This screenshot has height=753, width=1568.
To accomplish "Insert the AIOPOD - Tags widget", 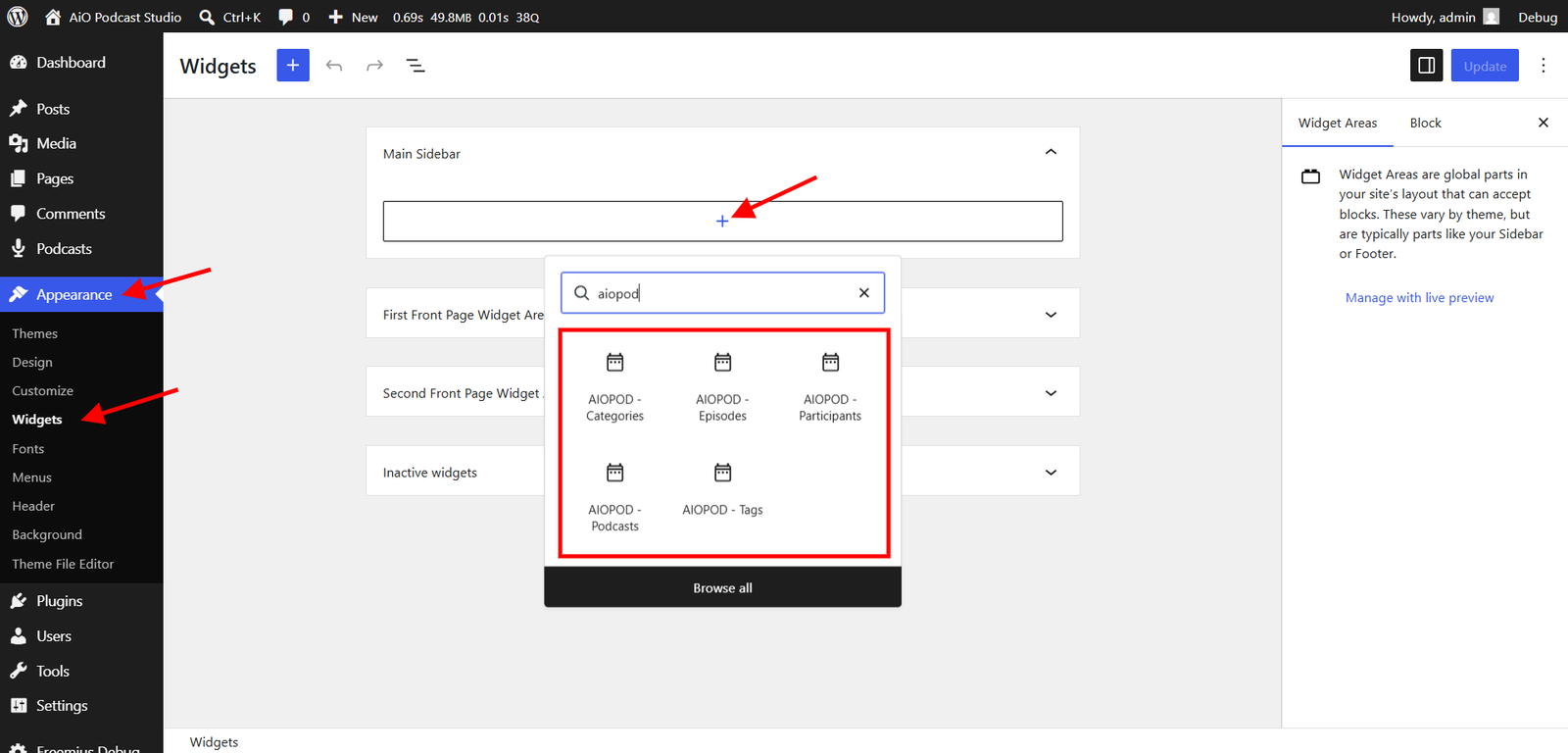I will pos(723,490).
